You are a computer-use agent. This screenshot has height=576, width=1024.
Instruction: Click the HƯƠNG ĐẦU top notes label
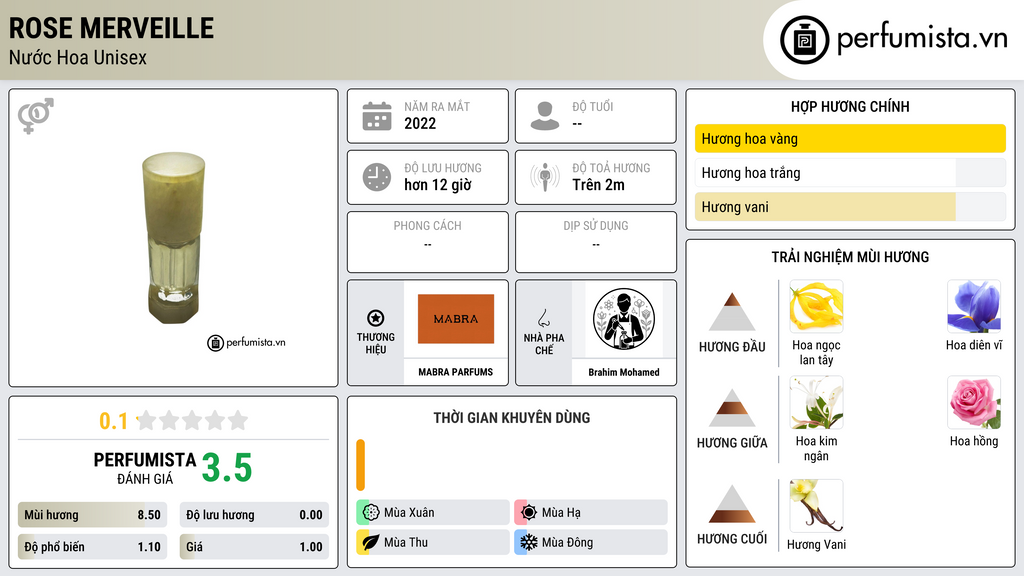pos(732,347)
